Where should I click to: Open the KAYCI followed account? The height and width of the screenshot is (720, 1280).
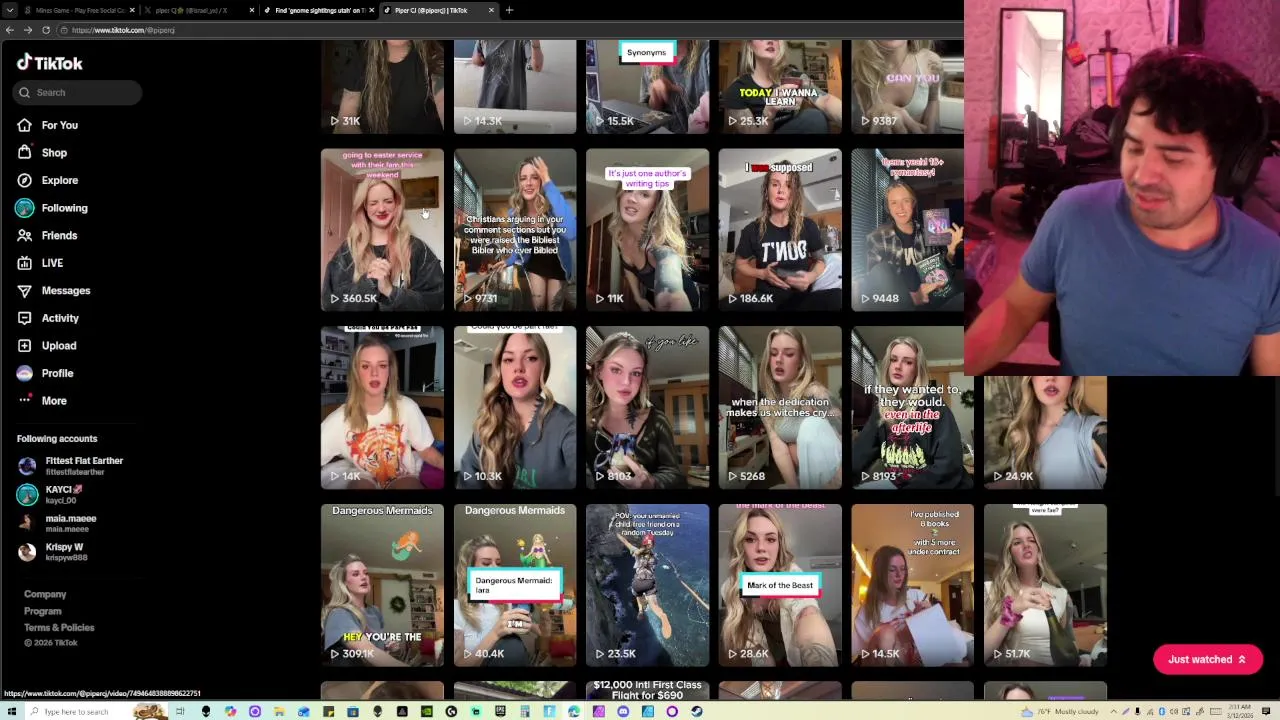[x=50, y=494]
